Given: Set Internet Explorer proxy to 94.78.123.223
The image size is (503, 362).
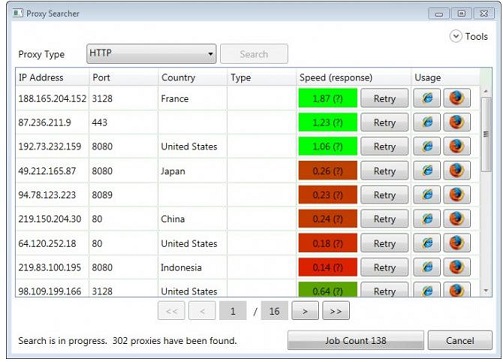Looking at the screenshot, I should (427, 195).
